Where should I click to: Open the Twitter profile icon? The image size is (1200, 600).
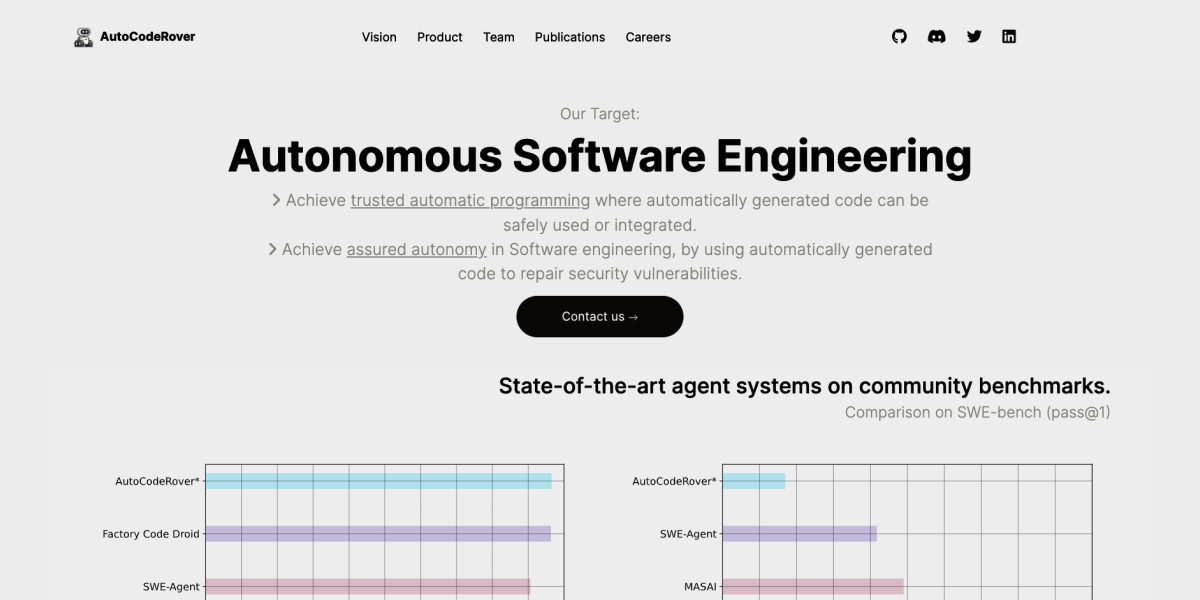[974, 37]
